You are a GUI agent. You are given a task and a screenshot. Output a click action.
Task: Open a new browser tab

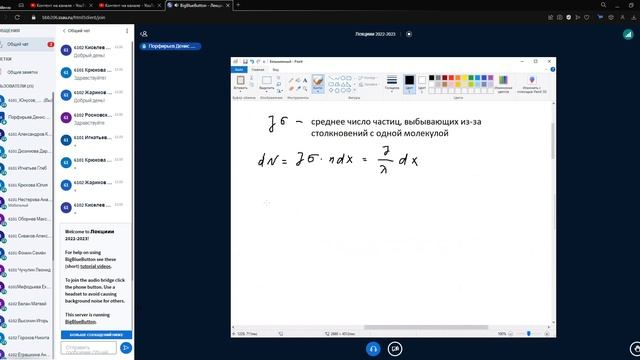pos(238,5)
